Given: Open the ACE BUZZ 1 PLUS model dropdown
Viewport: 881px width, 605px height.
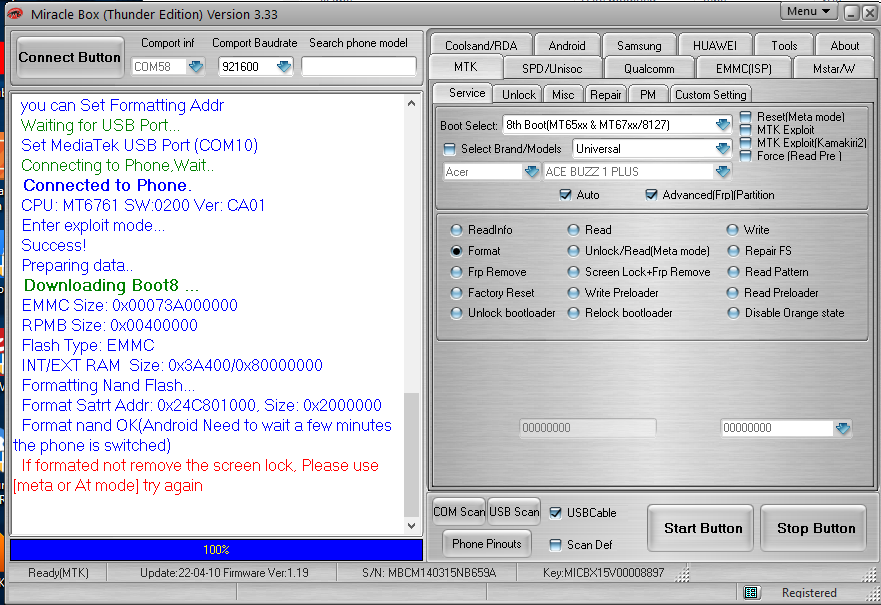Looking at the screenshot, I should [x=723, y=172].
